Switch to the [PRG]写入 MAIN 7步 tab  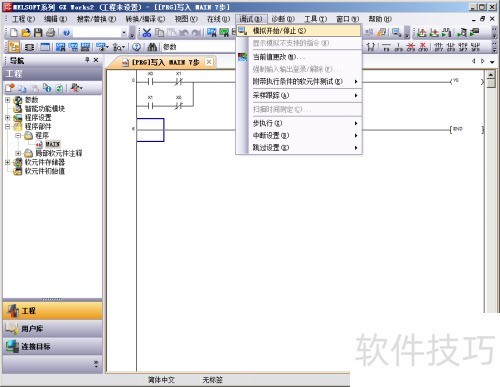161,62
